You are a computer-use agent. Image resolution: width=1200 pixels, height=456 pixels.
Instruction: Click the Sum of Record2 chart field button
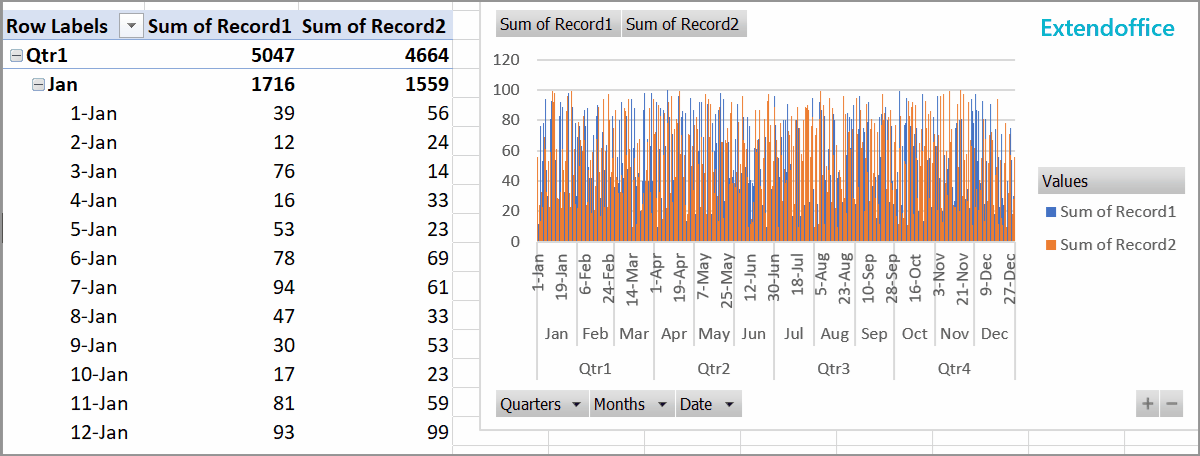[x=683, y=24]
